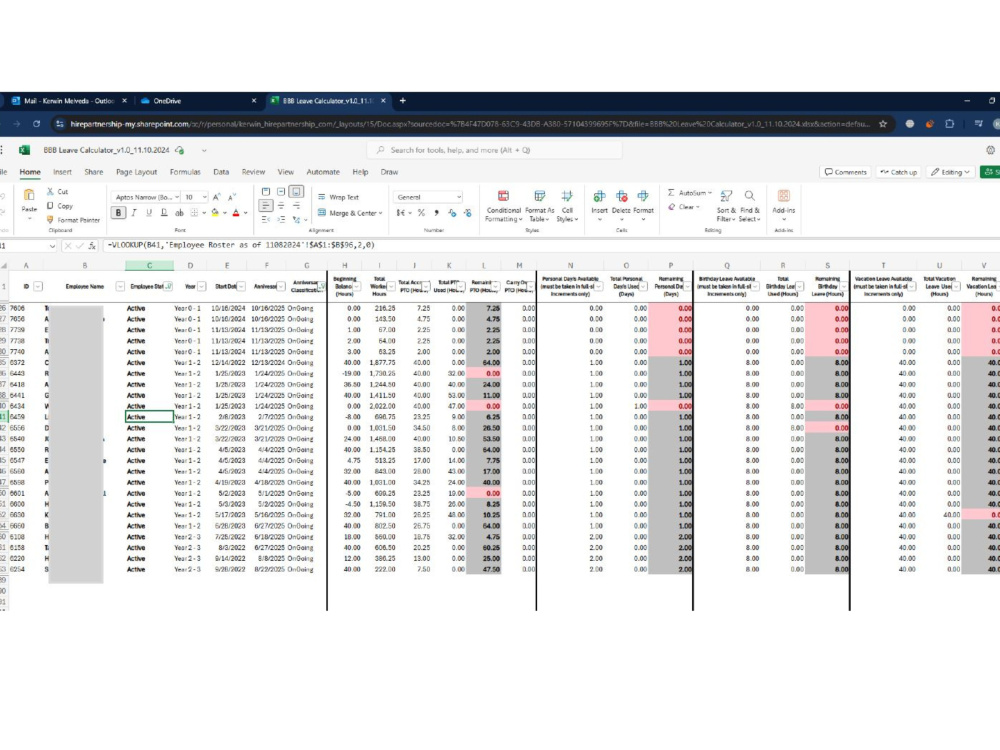Open Cell Styles gallery

coord(567,206)
